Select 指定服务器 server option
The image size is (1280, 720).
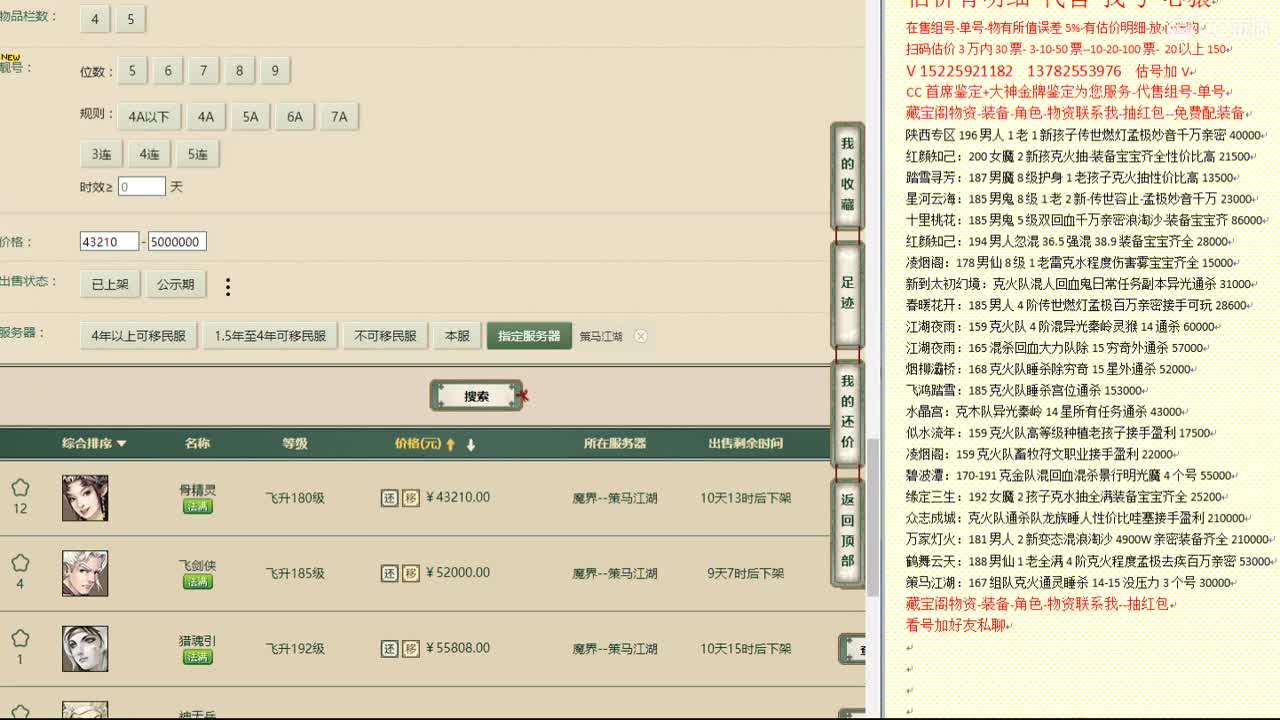529,336
